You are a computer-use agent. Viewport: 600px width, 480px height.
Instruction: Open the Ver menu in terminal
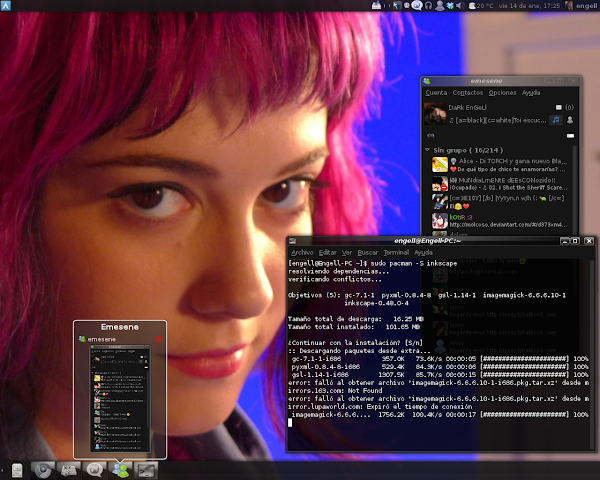coord(347,253)
